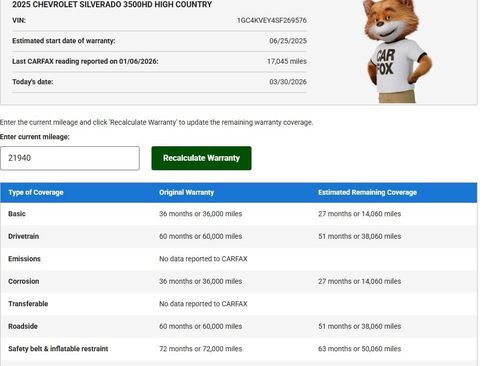Click Emissions No data reported to CARFAX
Screen dimensions: 488x366
(203, 259)
